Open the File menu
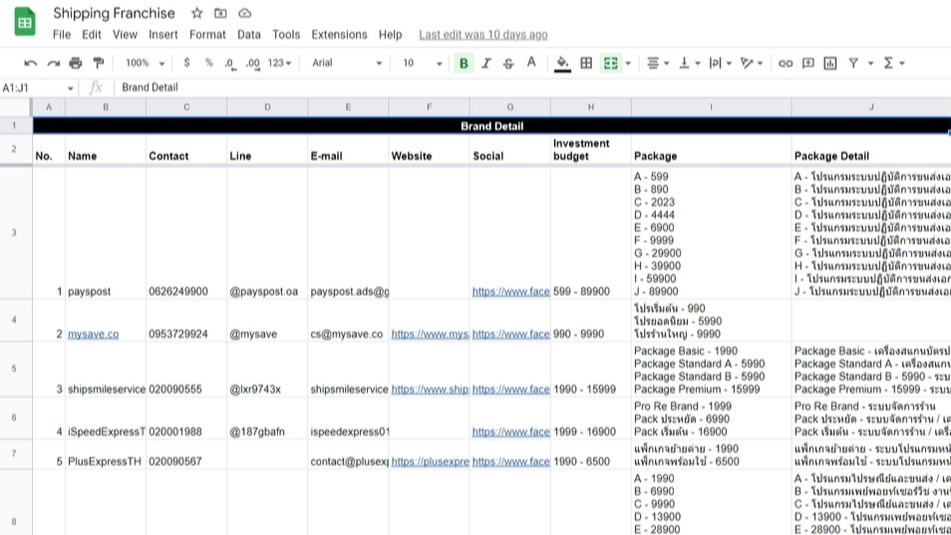The width and height of the screenshot is (951, 535). 61,35
